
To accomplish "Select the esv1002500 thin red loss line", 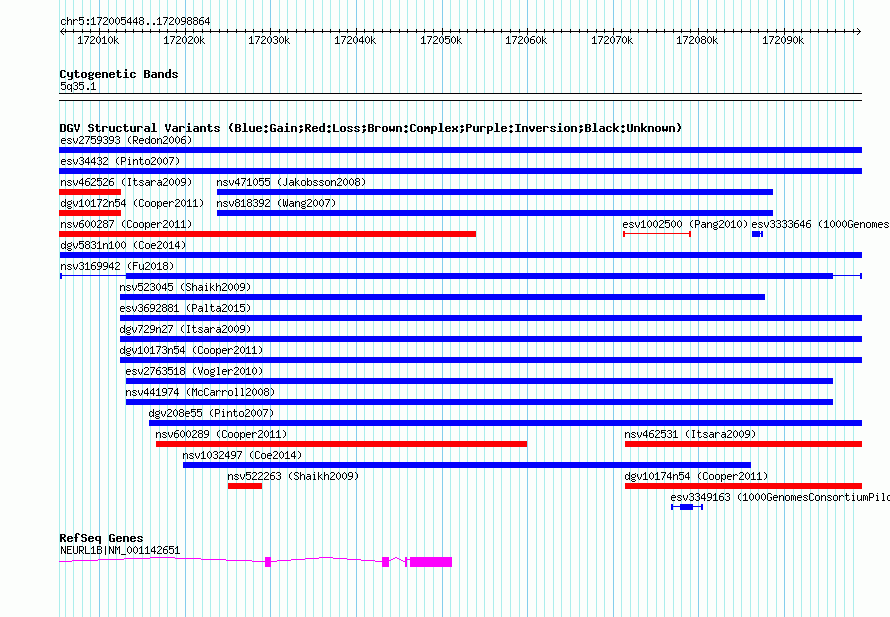I will (x=657, y=234).
